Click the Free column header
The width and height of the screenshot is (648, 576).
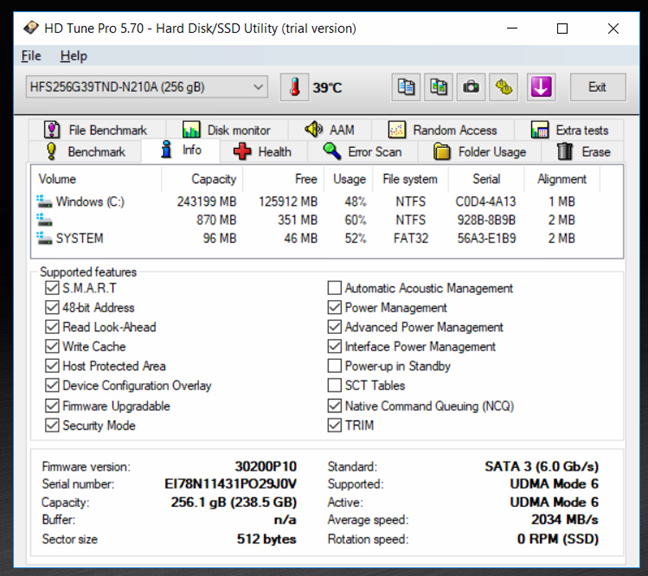click(283, 179)
